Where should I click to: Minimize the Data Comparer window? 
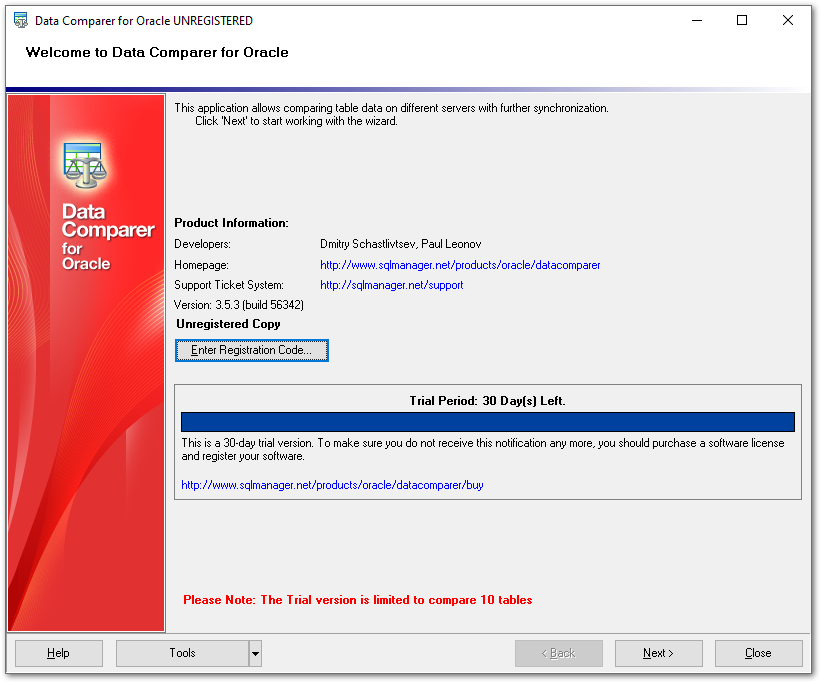pyautogui.click(x=697, y=20)
